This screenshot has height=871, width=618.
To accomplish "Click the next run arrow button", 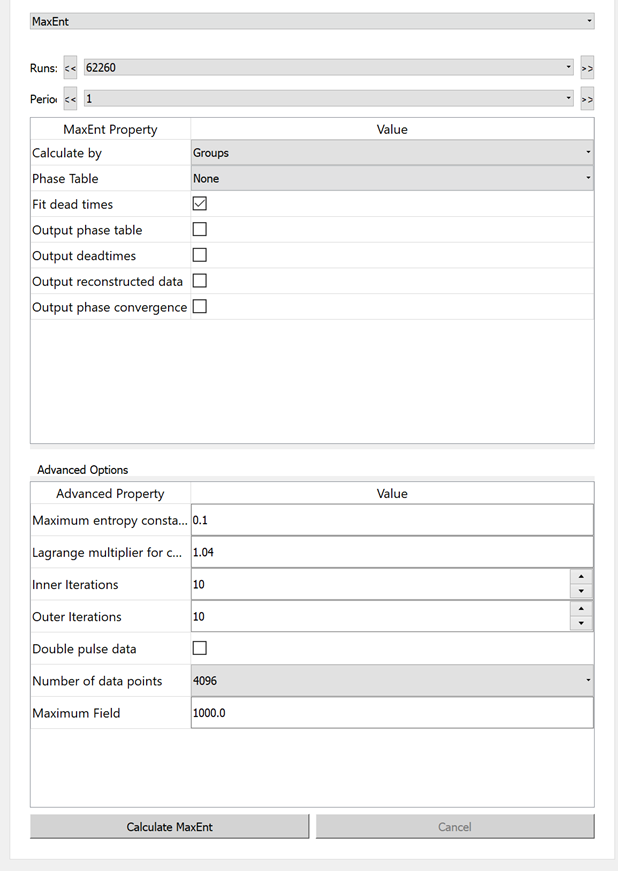I will [587, 68].
